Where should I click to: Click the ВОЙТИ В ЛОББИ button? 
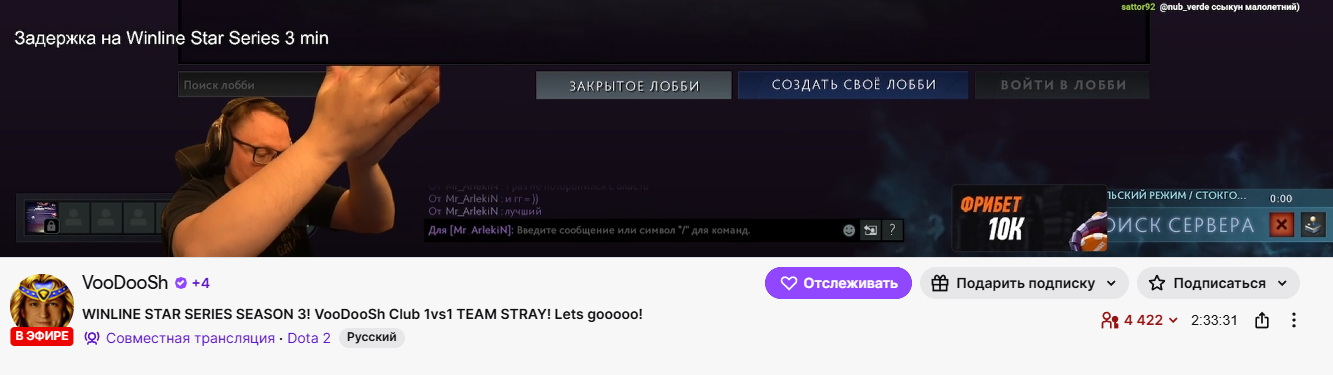1063,85
